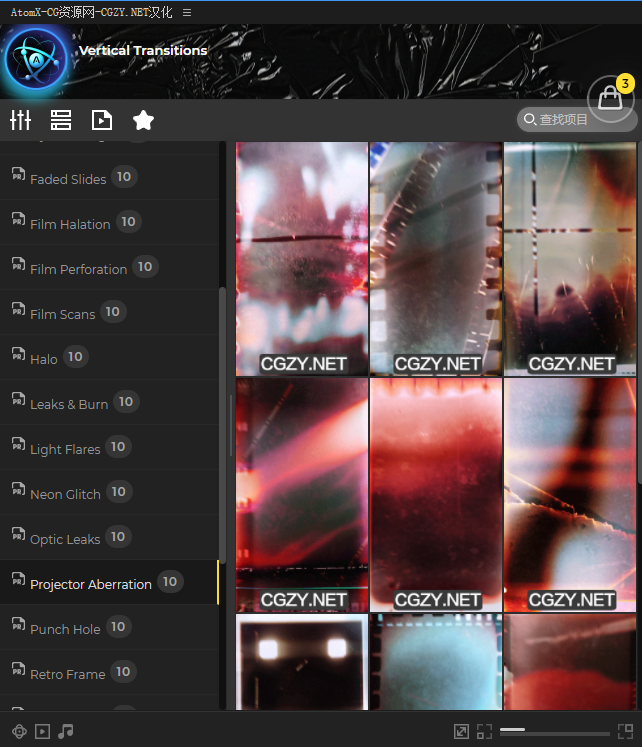Click the preset icon beside Film Halation
The width and height of the screenshot is (642, 747).
[19, 219]
